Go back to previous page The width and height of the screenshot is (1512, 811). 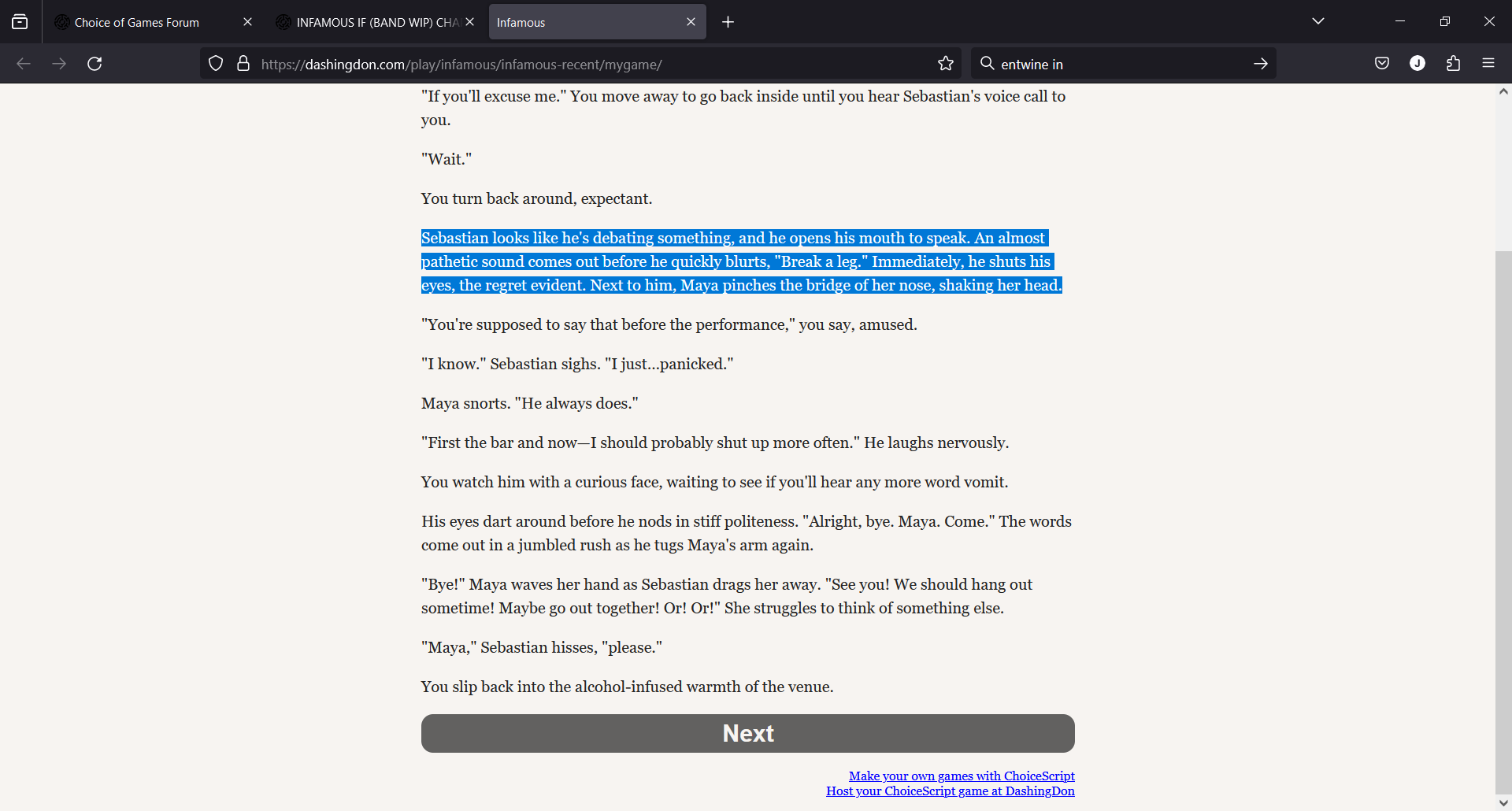24,64
